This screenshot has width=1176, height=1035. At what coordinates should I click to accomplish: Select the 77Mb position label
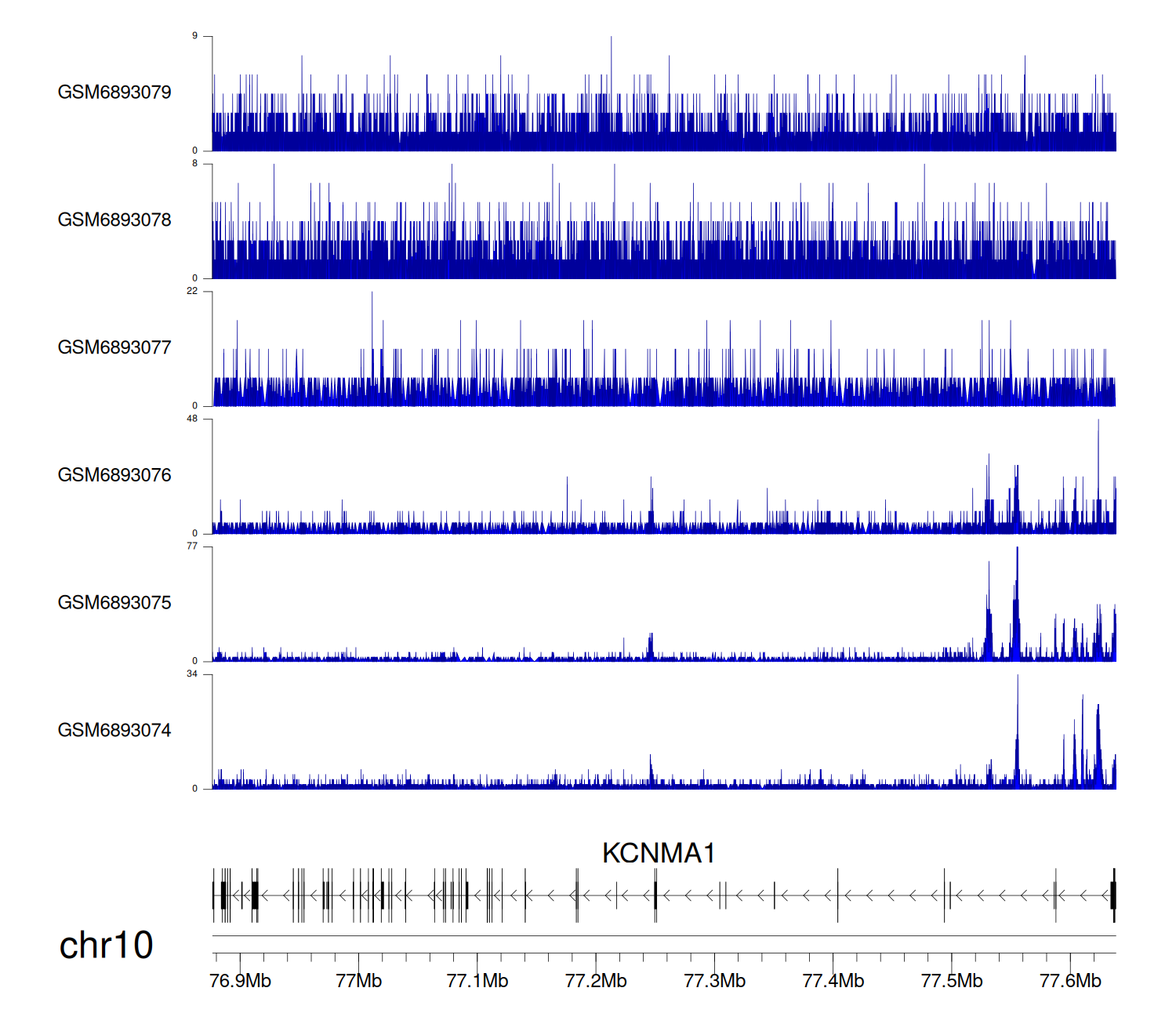358,981
